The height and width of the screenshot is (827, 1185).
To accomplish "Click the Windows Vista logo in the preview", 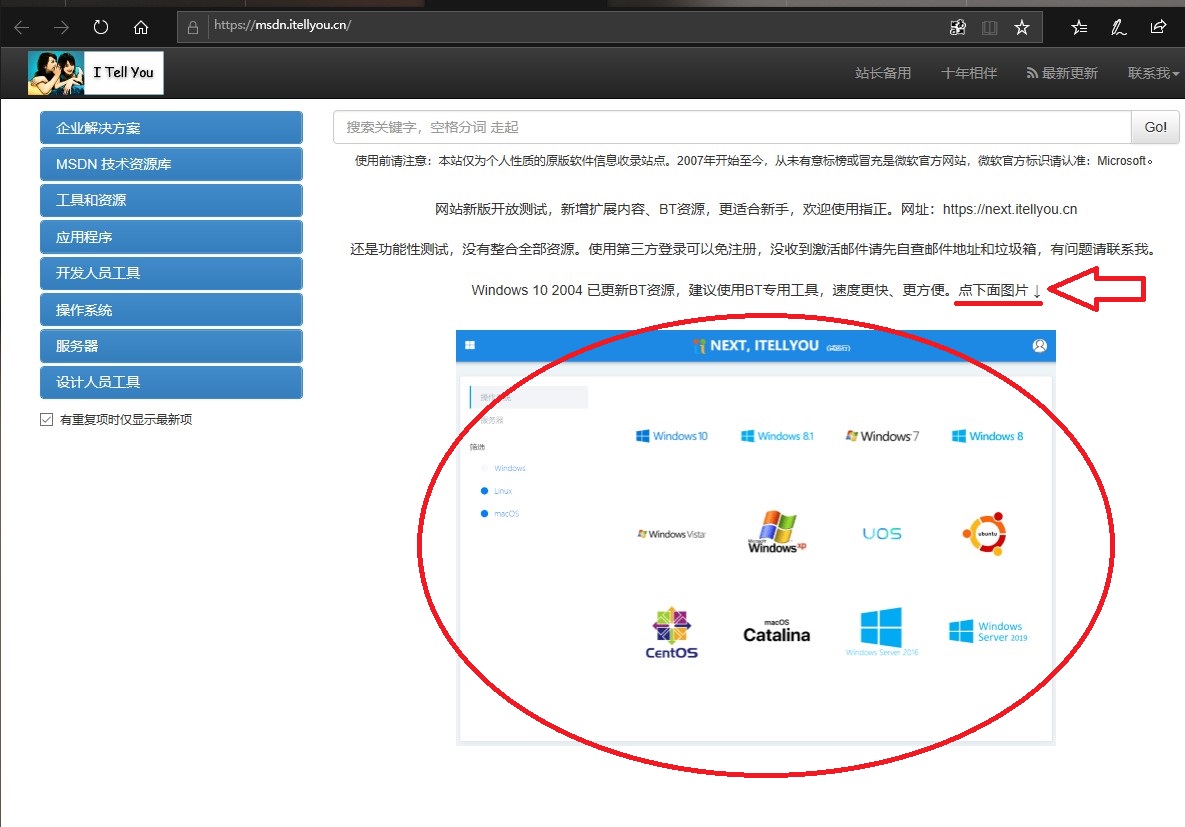I will pos(672,534).
